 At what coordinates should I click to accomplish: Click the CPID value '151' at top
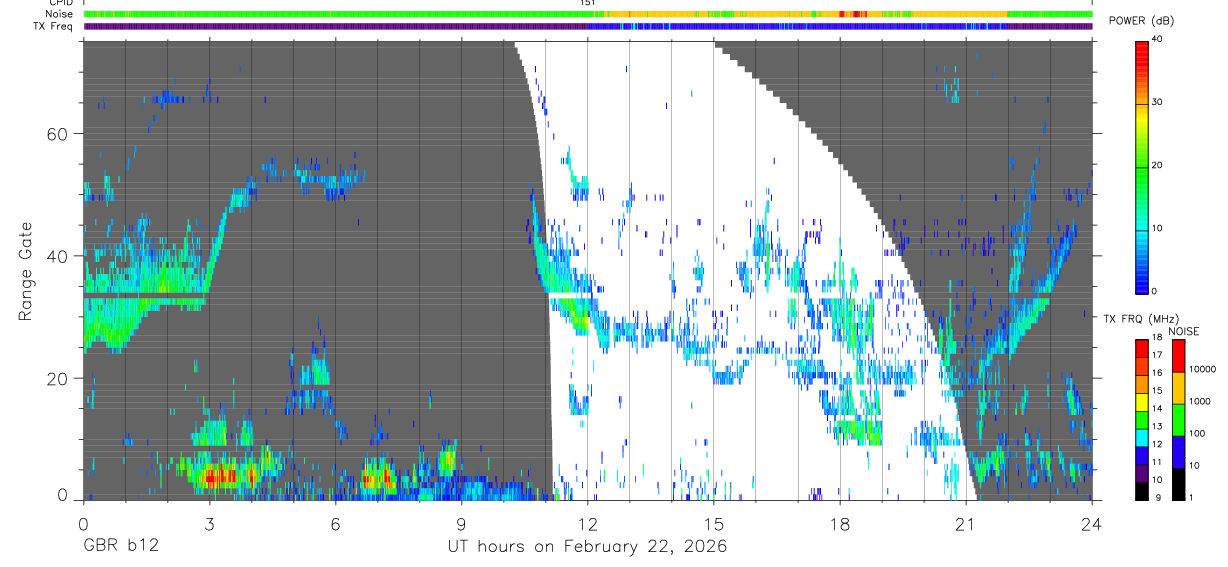click(x=587, y=3)
